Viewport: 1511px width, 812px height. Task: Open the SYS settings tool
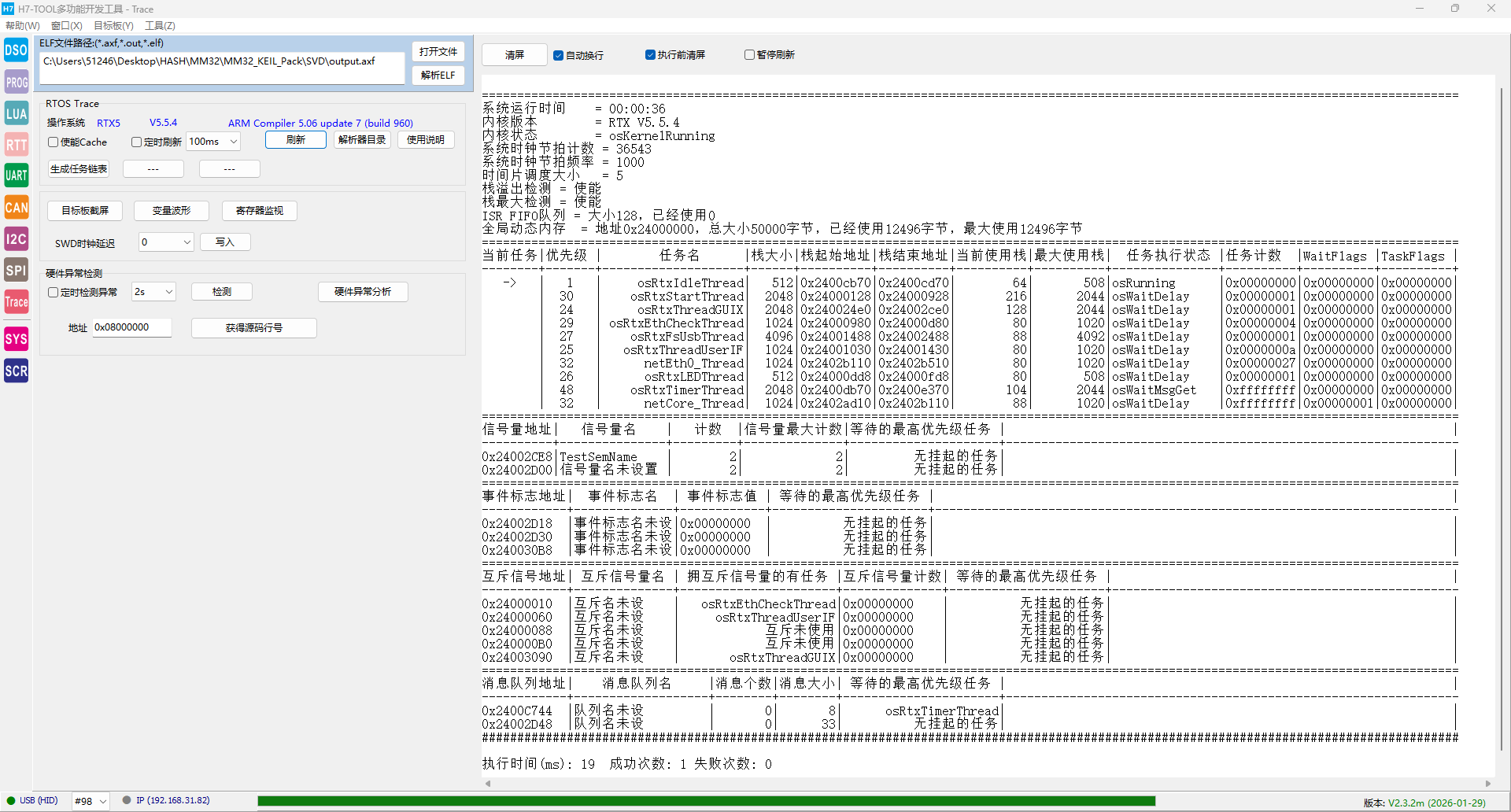pos(16,339)
